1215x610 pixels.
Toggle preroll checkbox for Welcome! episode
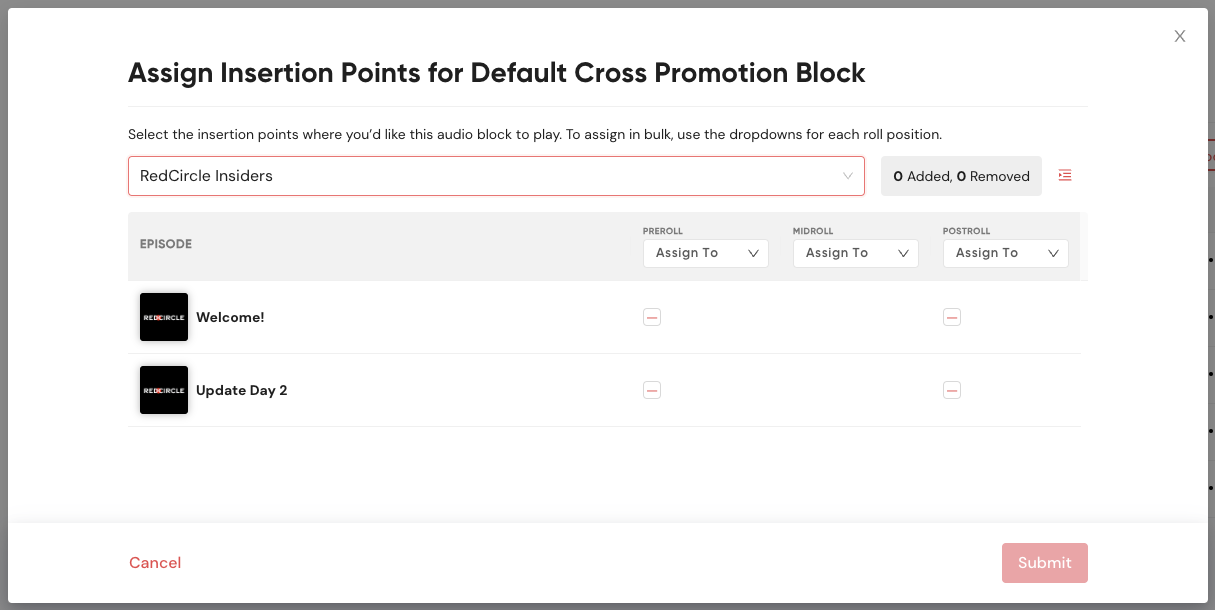tap(652, 317)
